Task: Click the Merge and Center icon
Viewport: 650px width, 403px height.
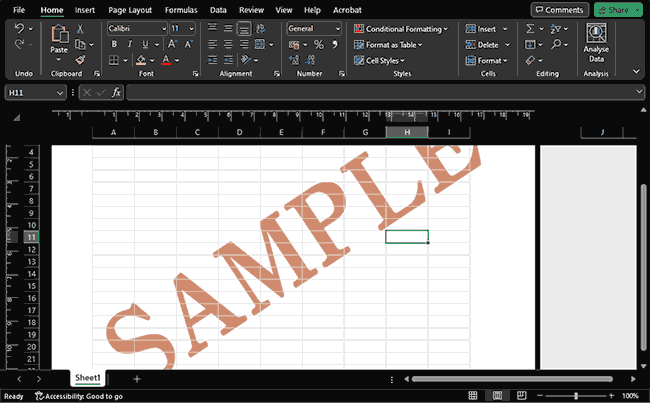Action: pyautogui.click(x=260, y=44)
